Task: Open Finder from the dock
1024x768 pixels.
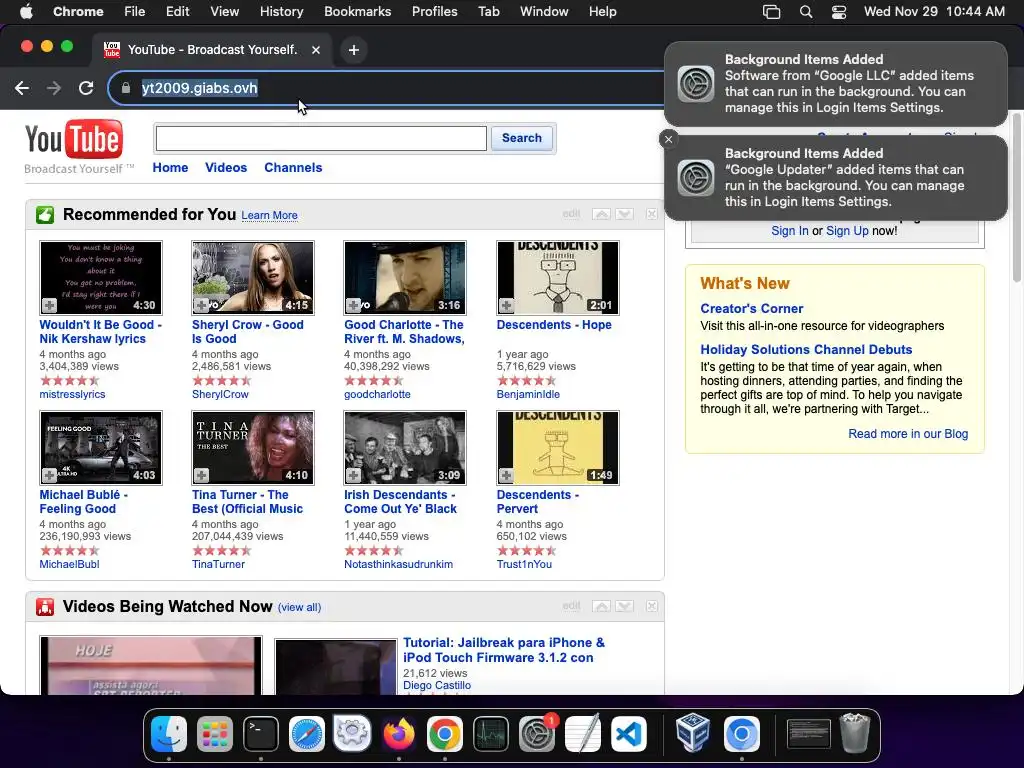Action: point(168,733)
